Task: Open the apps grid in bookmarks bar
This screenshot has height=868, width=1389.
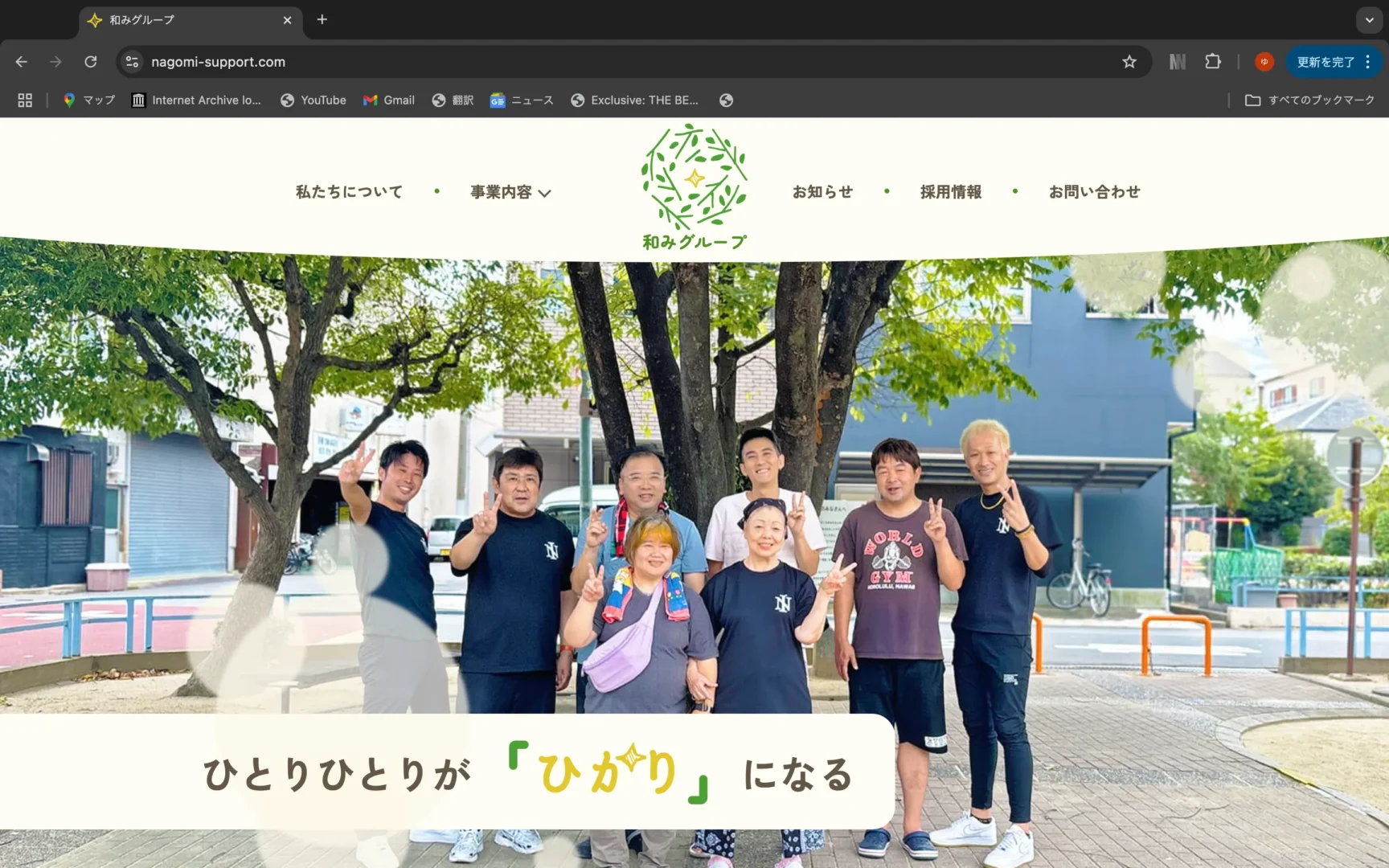Action: coord(25,100)
